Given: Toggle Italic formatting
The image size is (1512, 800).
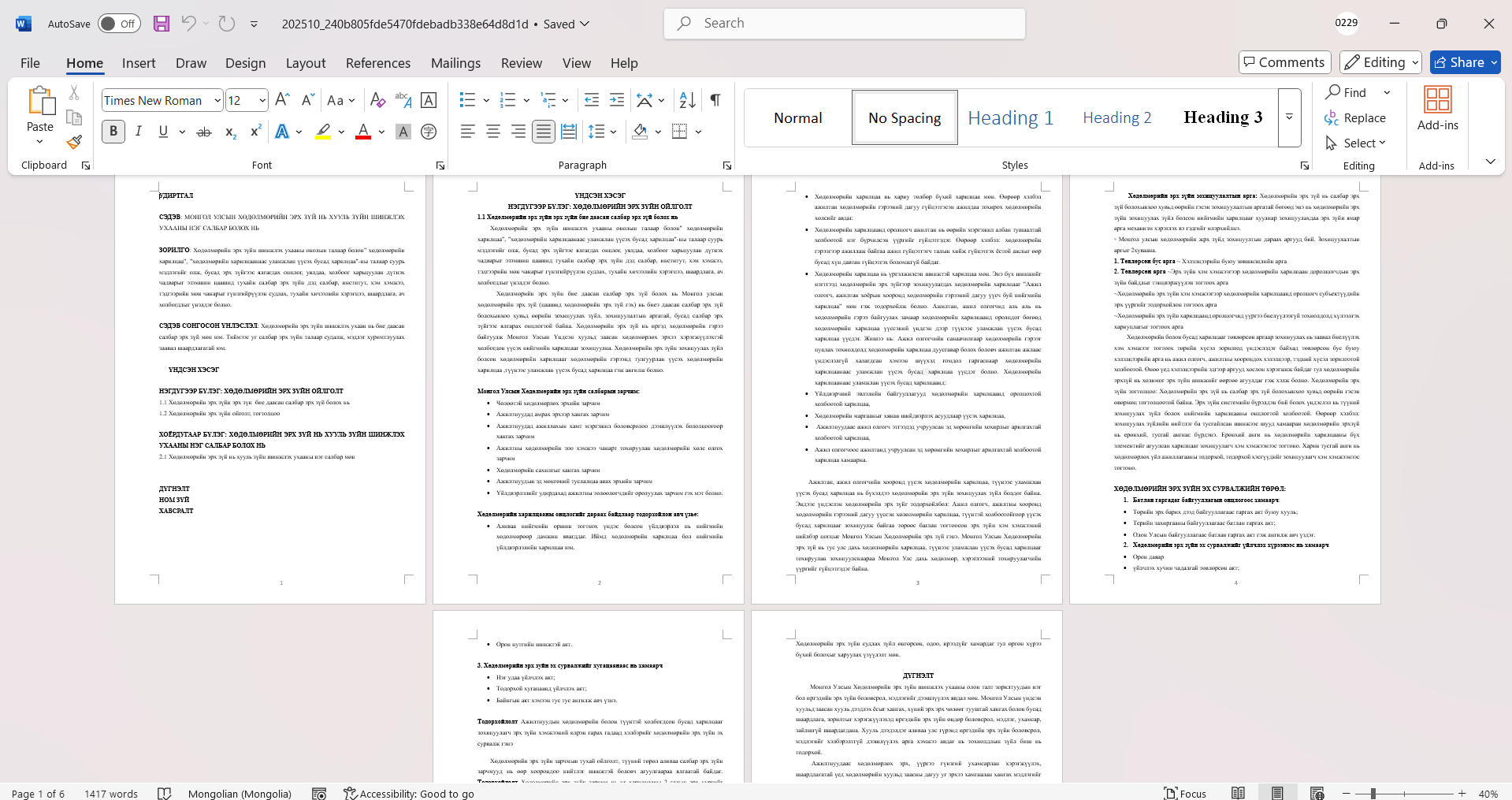Looking at the screenshot, I should (x=139, y=132).
